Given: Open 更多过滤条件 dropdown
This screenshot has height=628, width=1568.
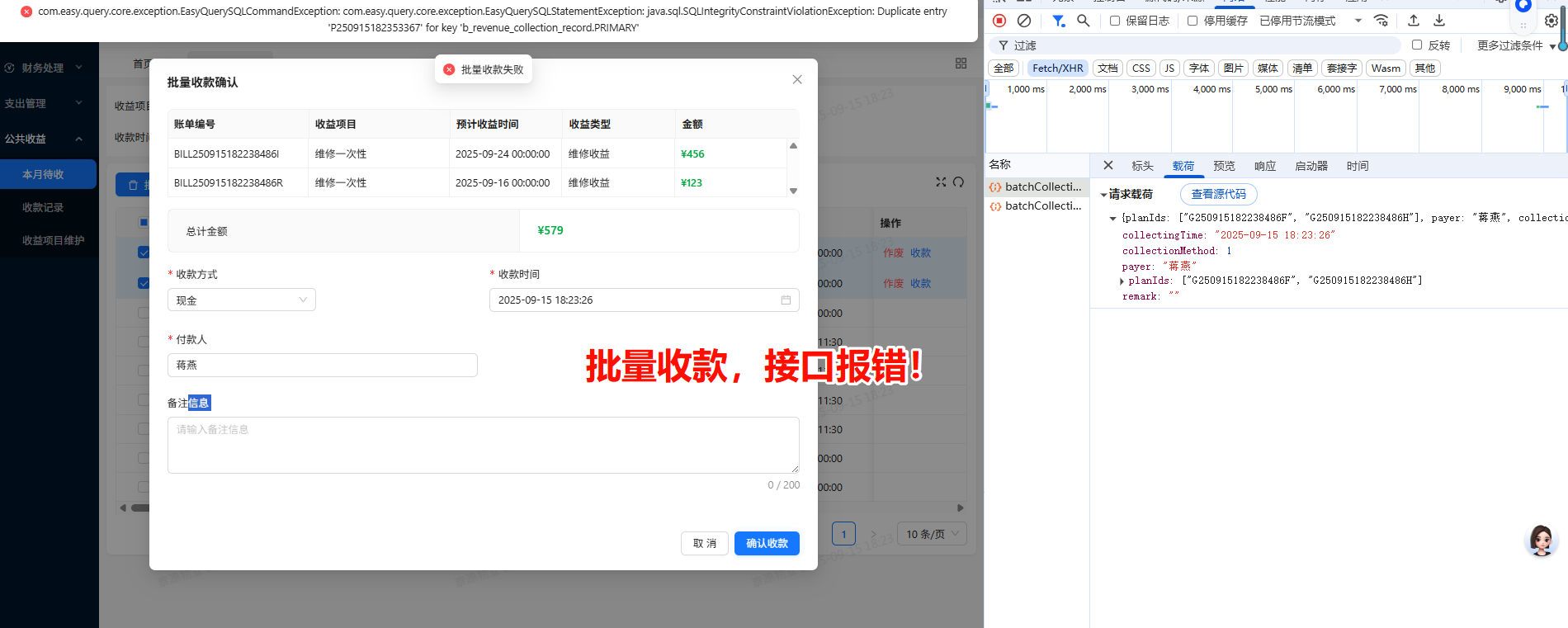Looking at the screenshot, I should pos(1516,45).
